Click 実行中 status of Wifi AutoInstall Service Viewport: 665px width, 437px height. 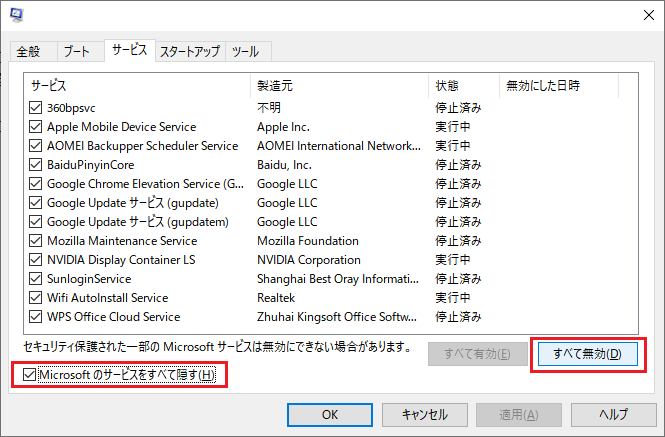tap(453, 298)
